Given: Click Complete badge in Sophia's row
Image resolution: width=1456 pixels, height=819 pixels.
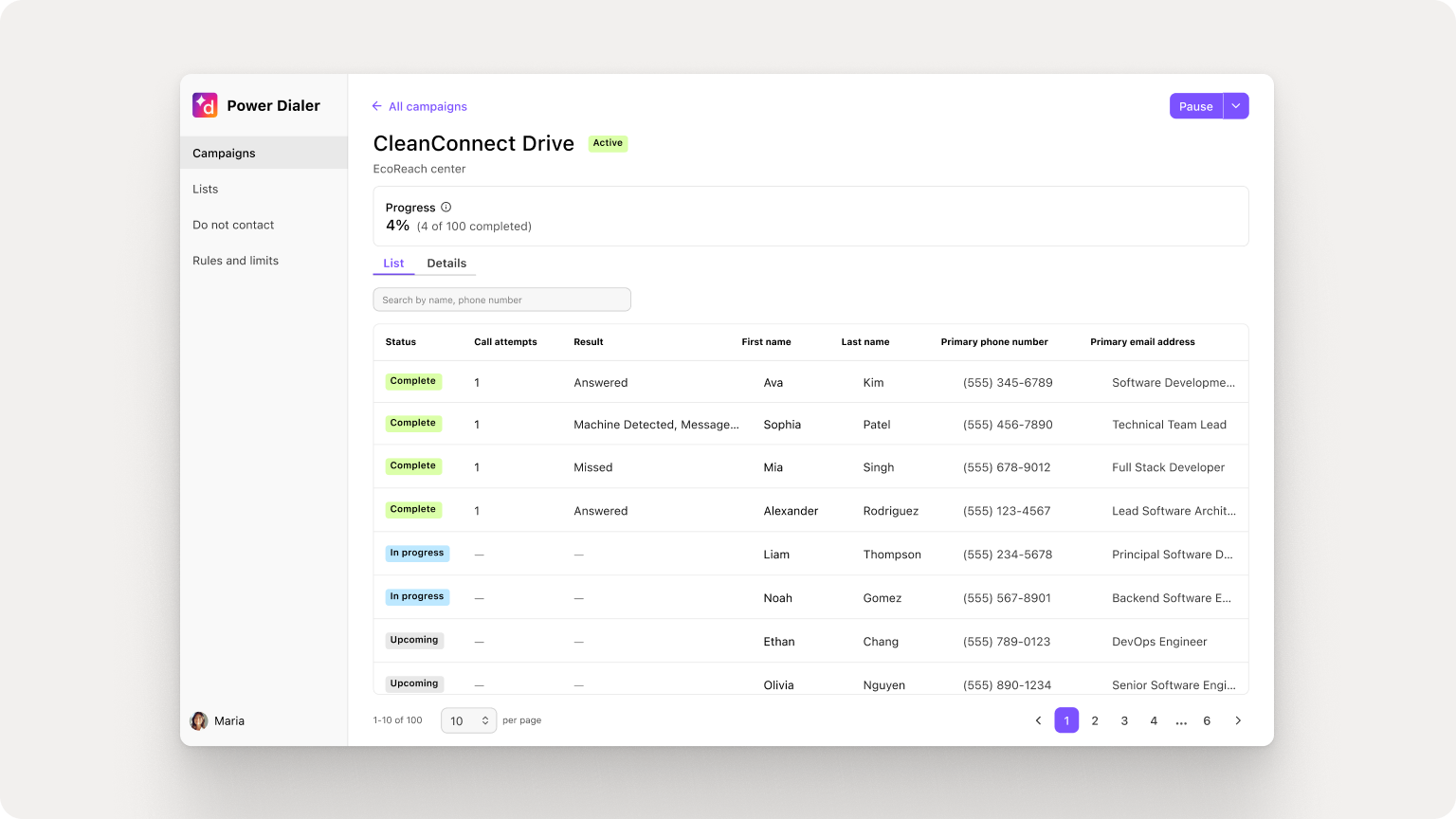Looking at the screenshot, I should click(413, 423).
